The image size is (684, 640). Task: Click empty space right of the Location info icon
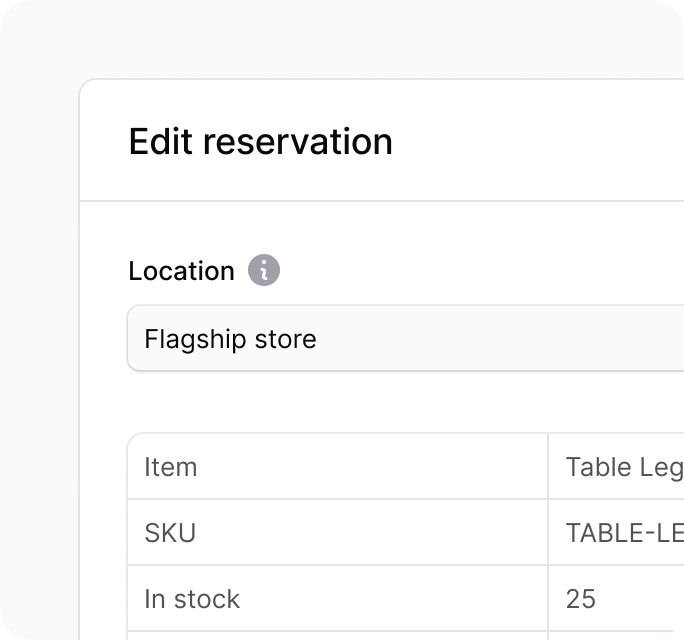coord(450,271)
